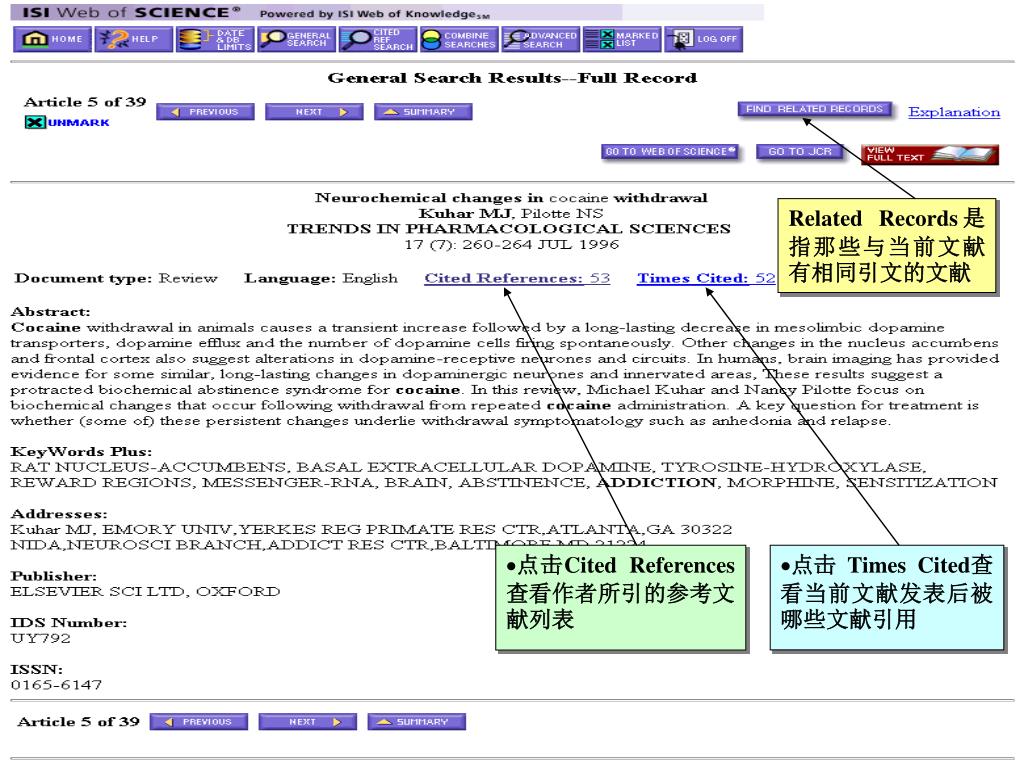The image size is (1024, 768).
Task: Click author names Kuhar MJ, Pilotte NS
Action: [x=511, y=214]
